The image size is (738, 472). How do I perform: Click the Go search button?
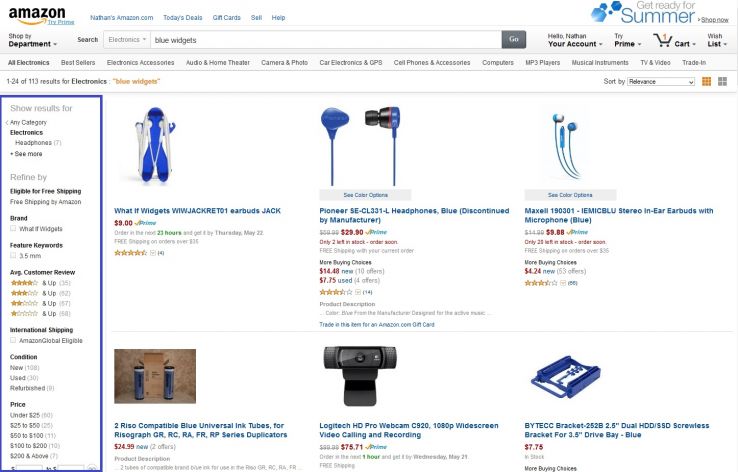click(x=513, y=40)
